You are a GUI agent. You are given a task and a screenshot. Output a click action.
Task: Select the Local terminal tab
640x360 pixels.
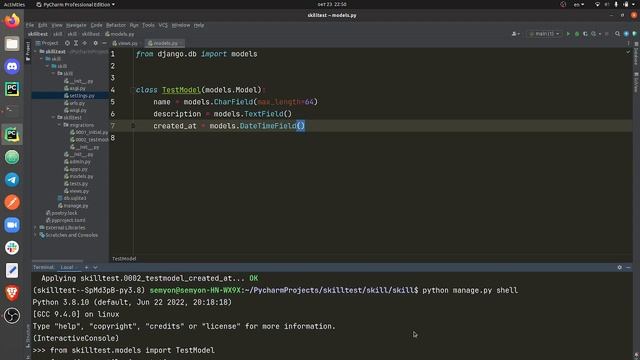tap(69, 267)
